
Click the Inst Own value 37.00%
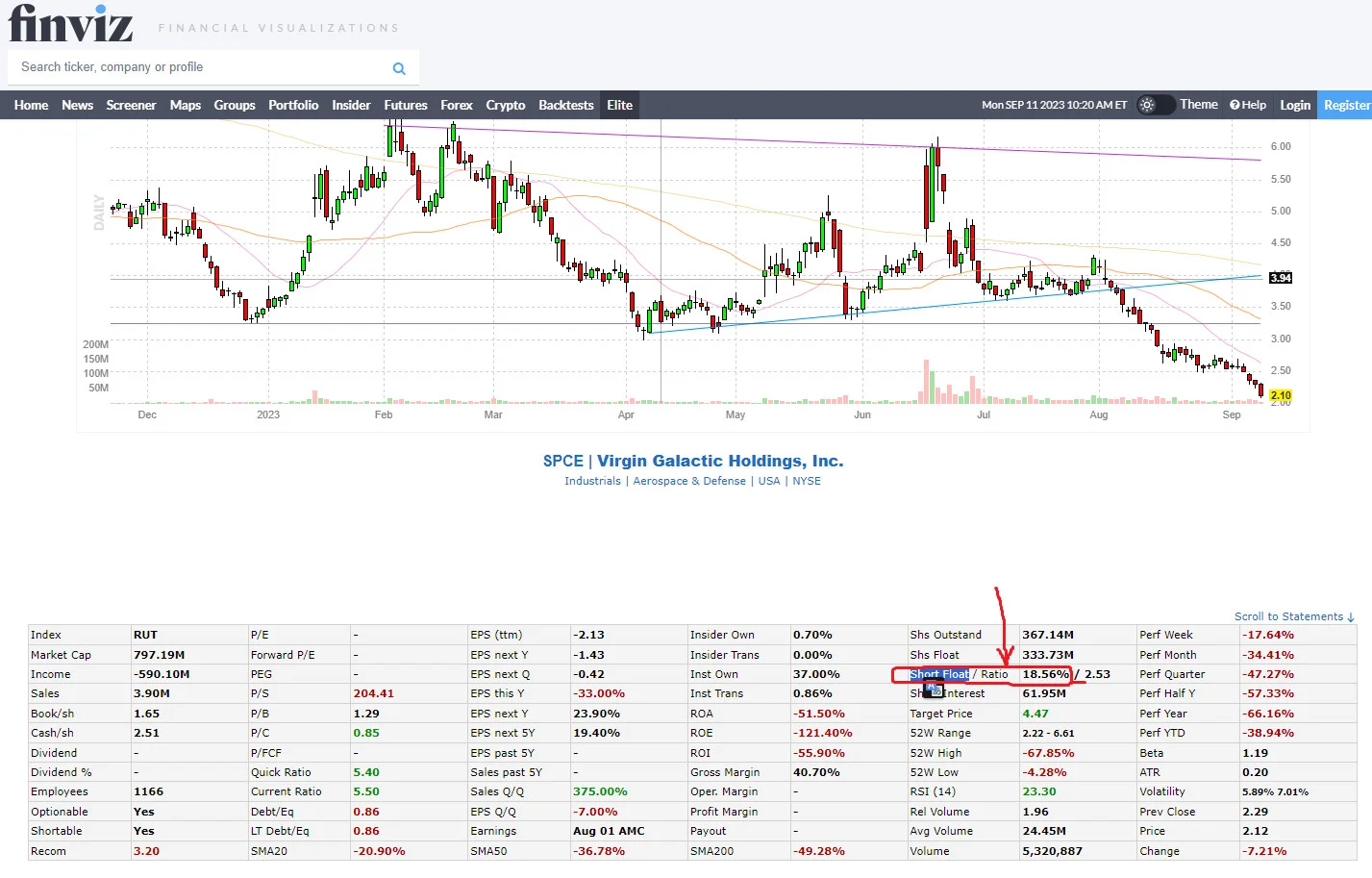pos(816,674)
